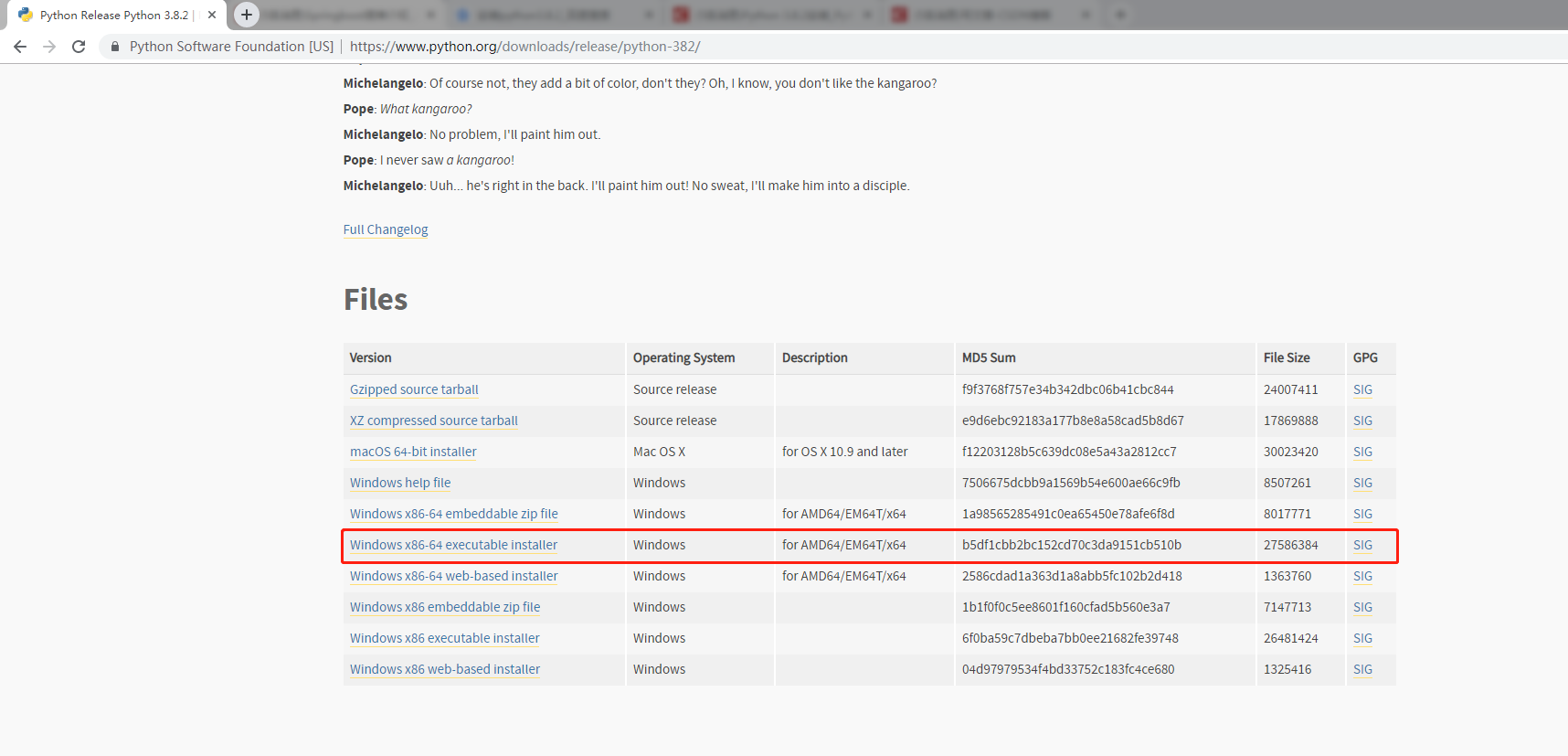Click the 'Pope: What kangaroo?' line

(408, 109)
